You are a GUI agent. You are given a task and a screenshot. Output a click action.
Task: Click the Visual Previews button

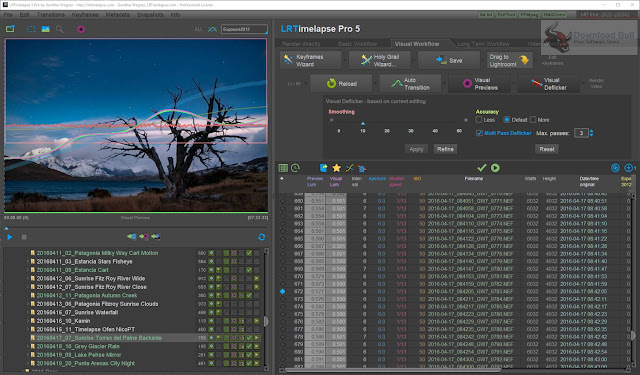coord(480,84)
